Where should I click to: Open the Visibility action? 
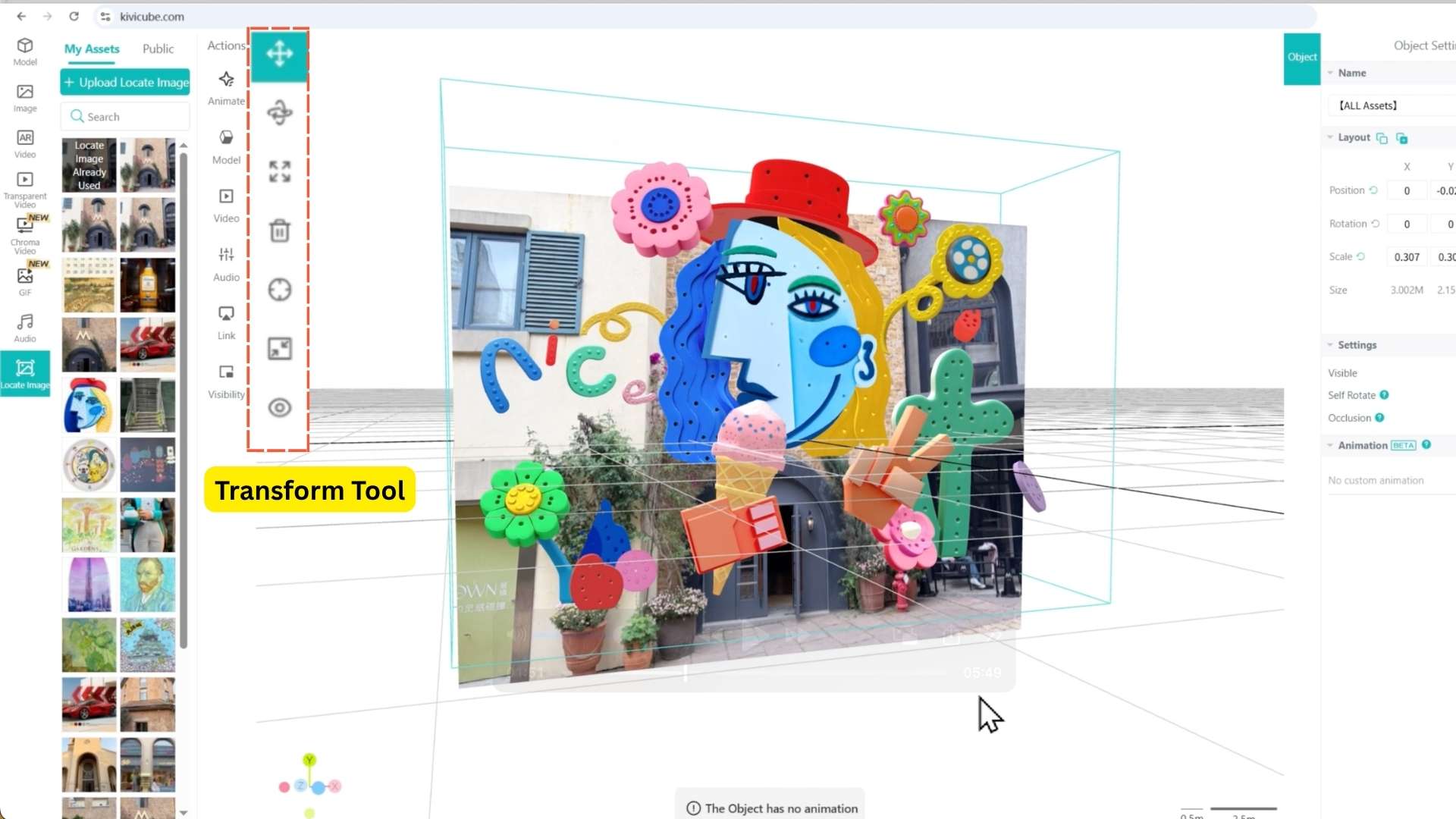(x=226, y=381)
